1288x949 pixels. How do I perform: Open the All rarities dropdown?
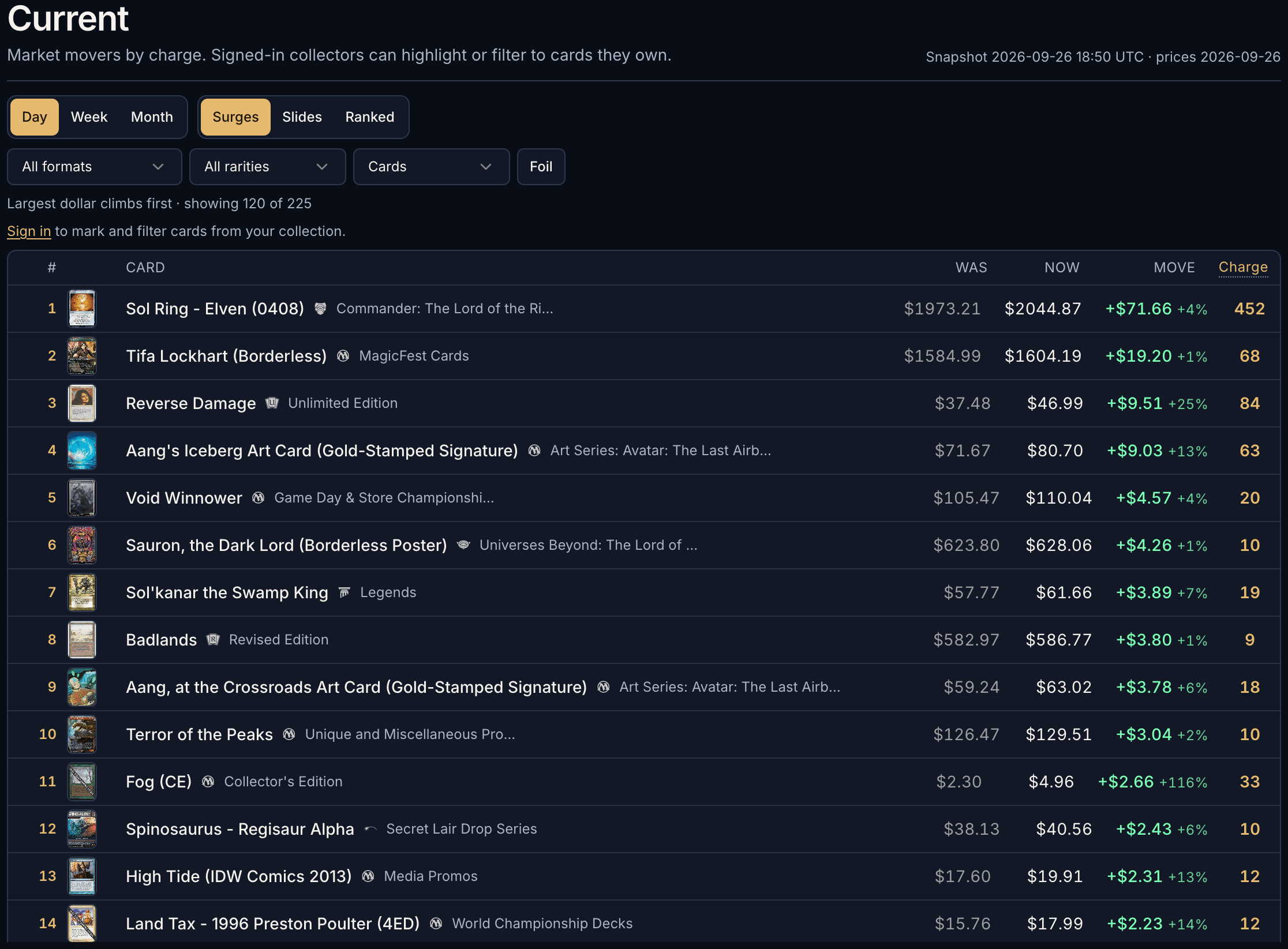click(268, 167)
